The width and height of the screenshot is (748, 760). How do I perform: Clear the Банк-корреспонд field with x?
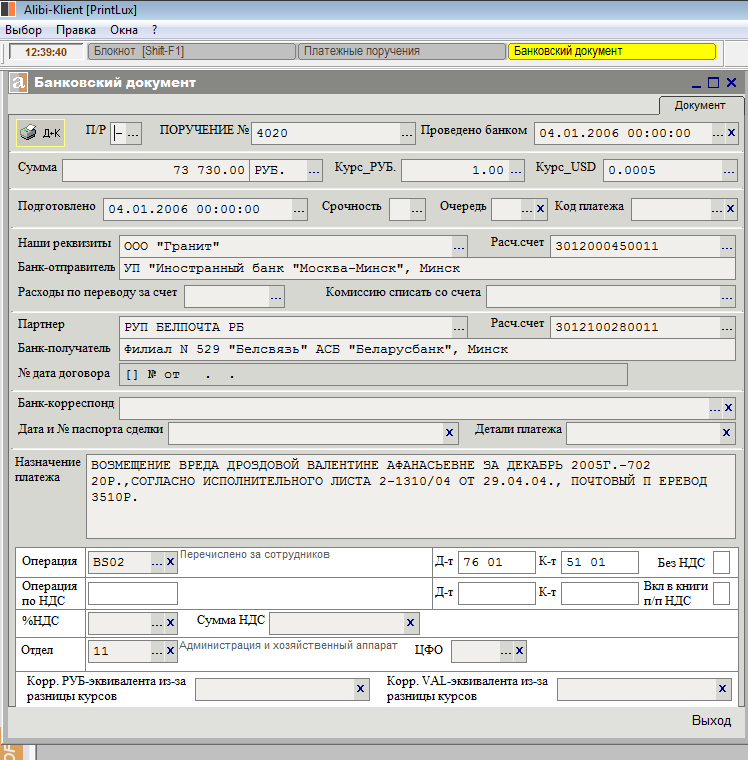pyautogui.click(x=728, y=408)
